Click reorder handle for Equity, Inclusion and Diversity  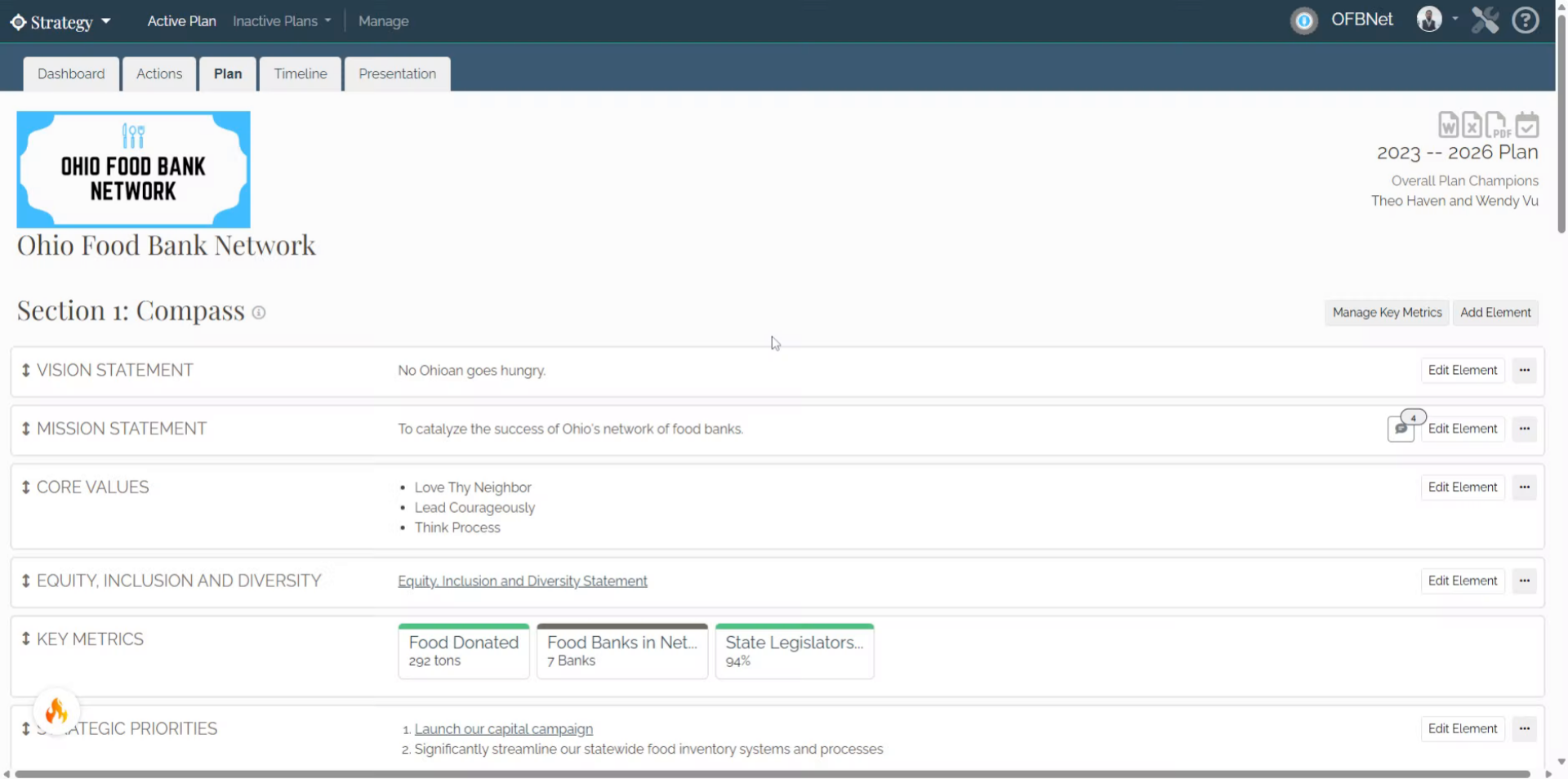tap(26, 581)
